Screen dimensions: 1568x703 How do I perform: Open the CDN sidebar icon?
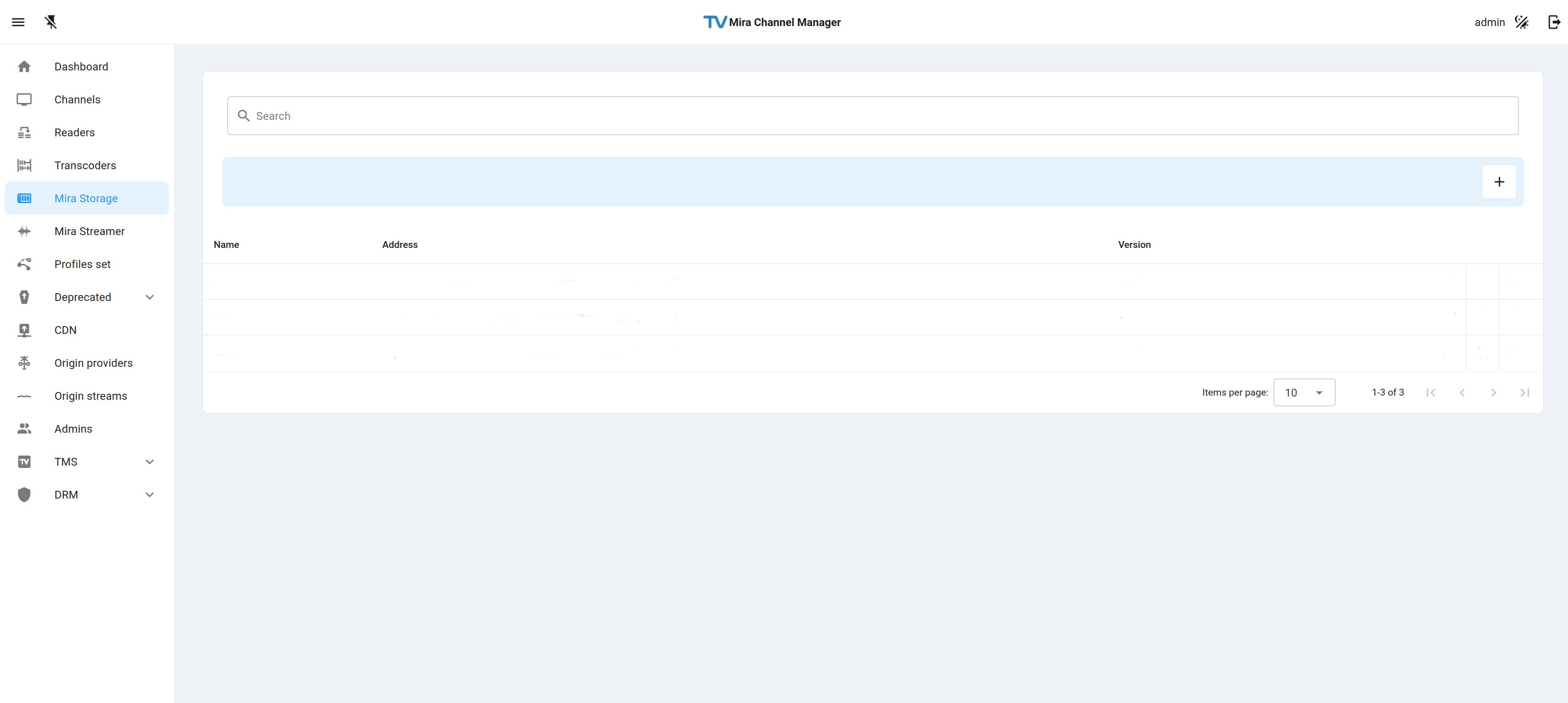[24, 330]
